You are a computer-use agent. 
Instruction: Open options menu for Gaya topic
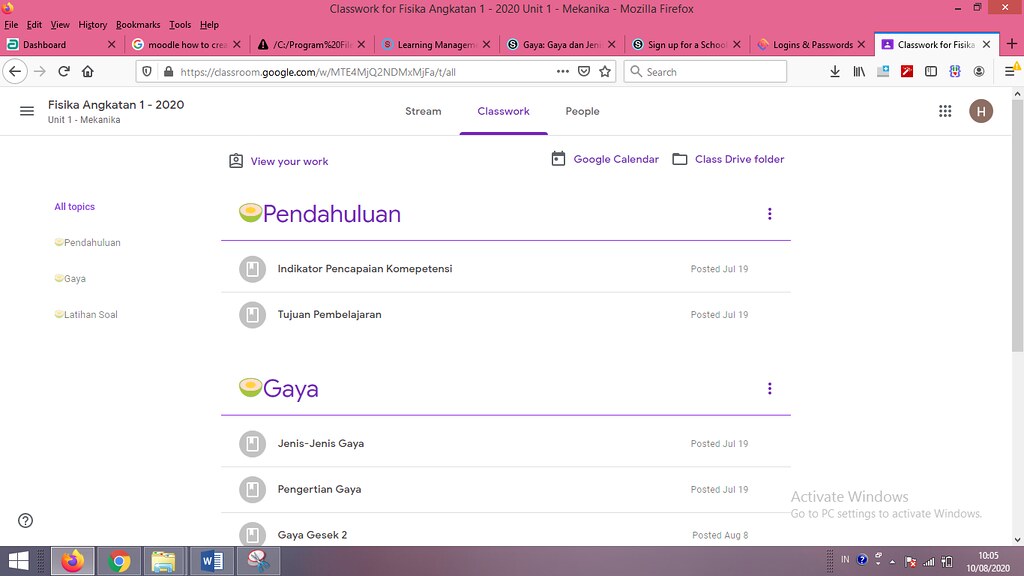coord(769,389)
